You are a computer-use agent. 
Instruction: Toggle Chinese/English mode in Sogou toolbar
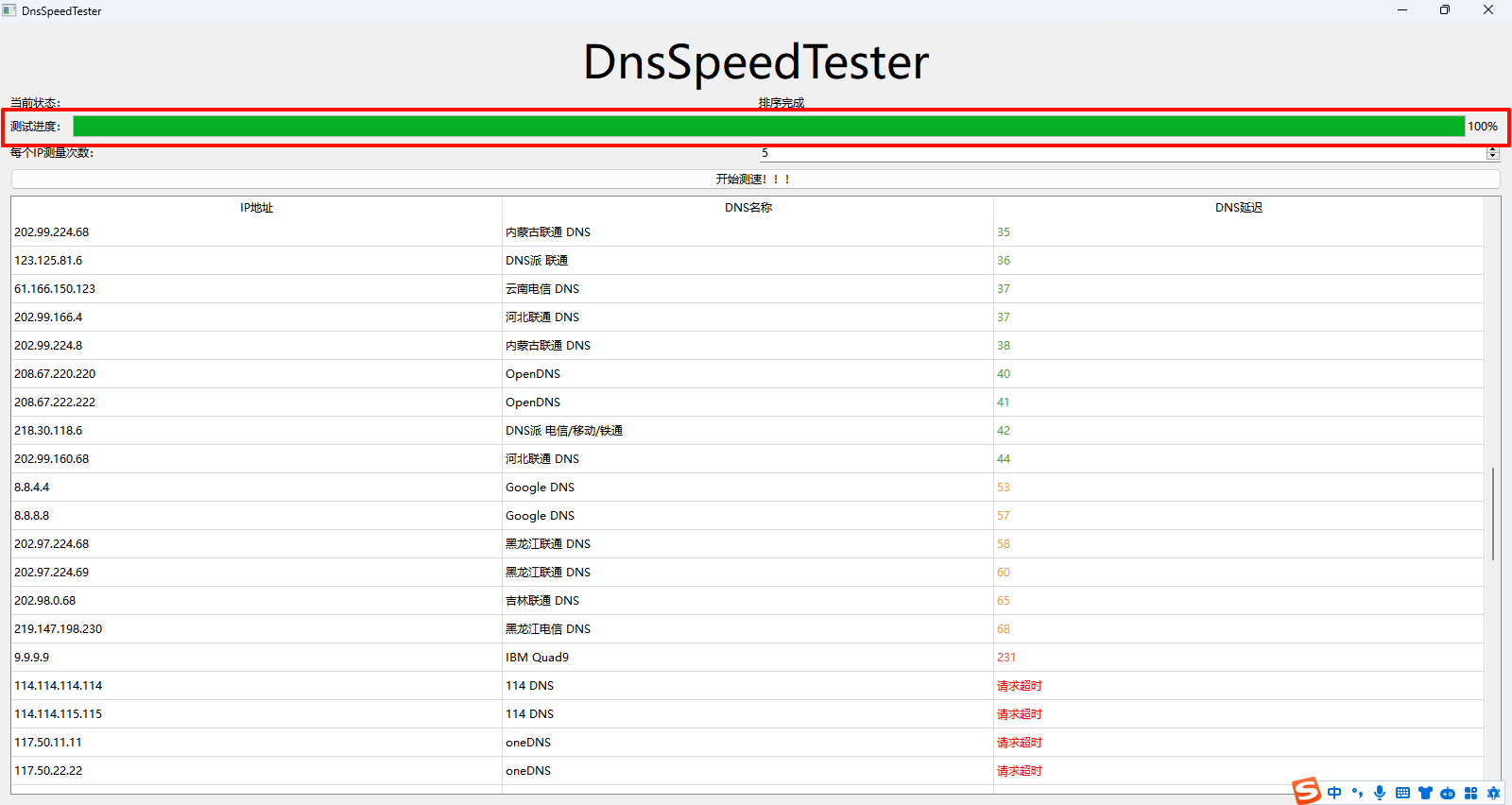point(1334,793)
